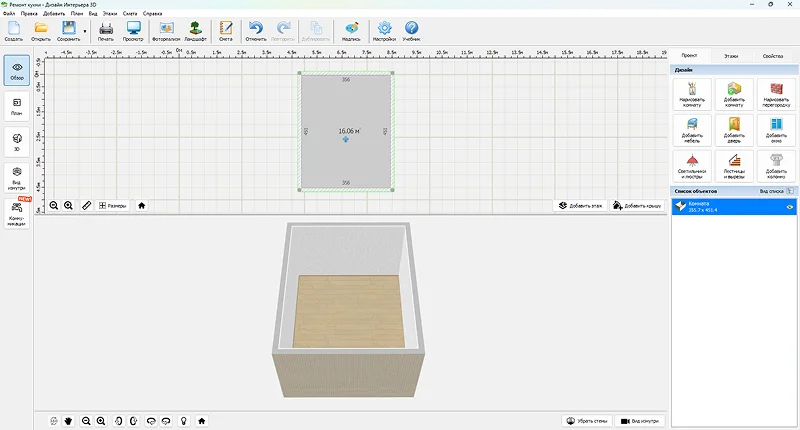Zoom in on the 2D plan toolbar
Screen dimensions: 800x430
pyautogui.click(x=68, y=206)
